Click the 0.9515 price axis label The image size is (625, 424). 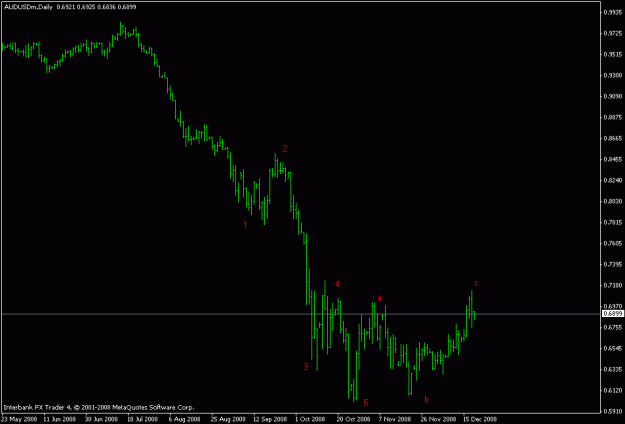[613, 55]
